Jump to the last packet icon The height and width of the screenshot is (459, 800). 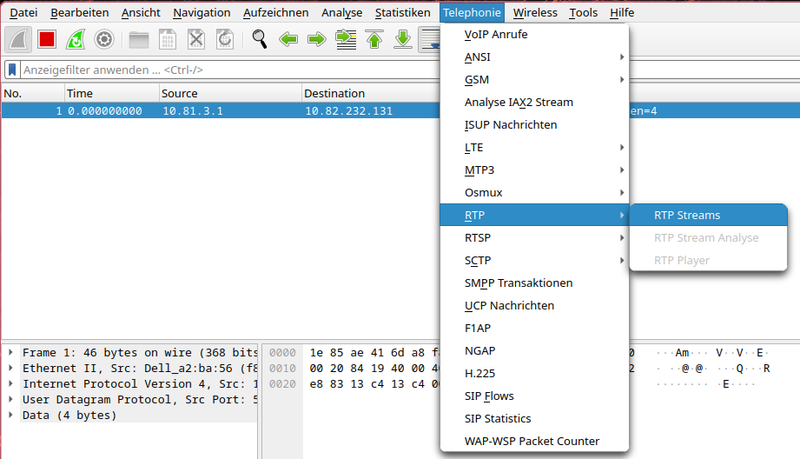[x=403, y=39]
